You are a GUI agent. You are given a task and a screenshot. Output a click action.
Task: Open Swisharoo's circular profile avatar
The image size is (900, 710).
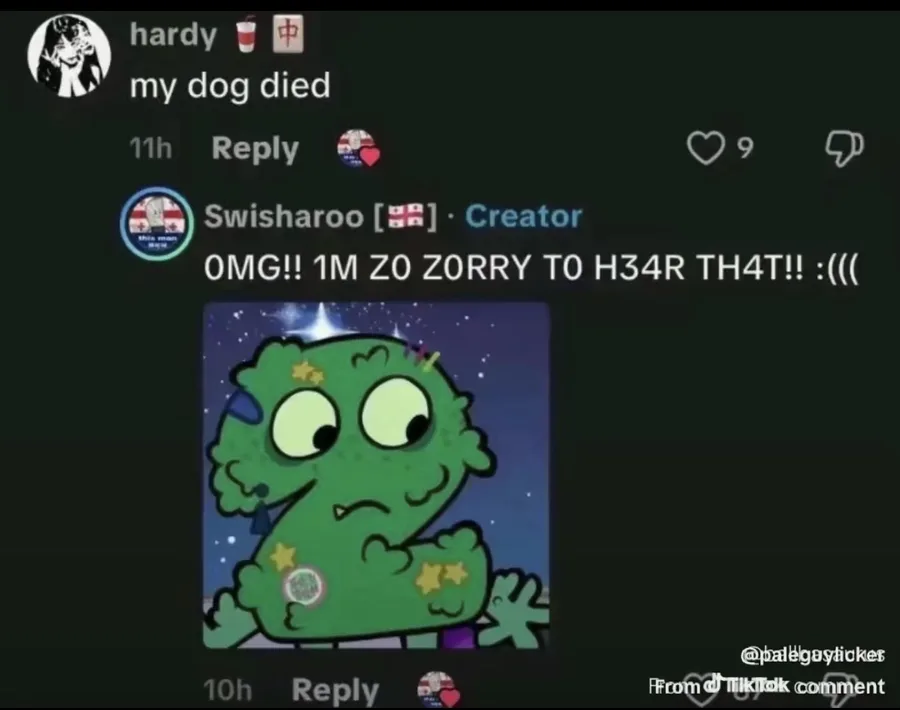(157, 223)
